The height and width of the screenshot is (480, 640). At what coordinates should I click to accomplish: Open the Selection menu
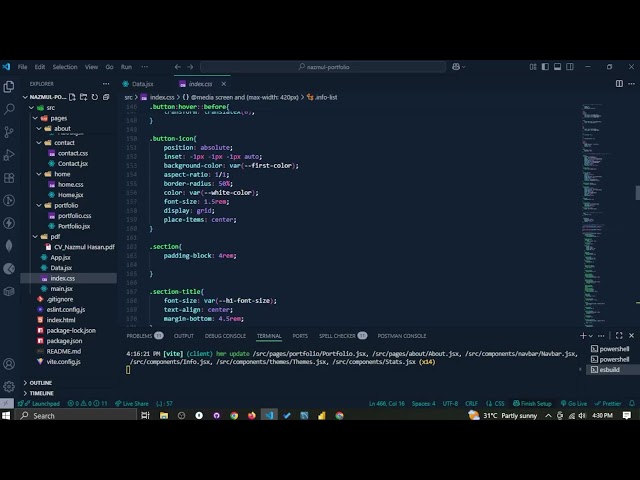click(65, 67)
